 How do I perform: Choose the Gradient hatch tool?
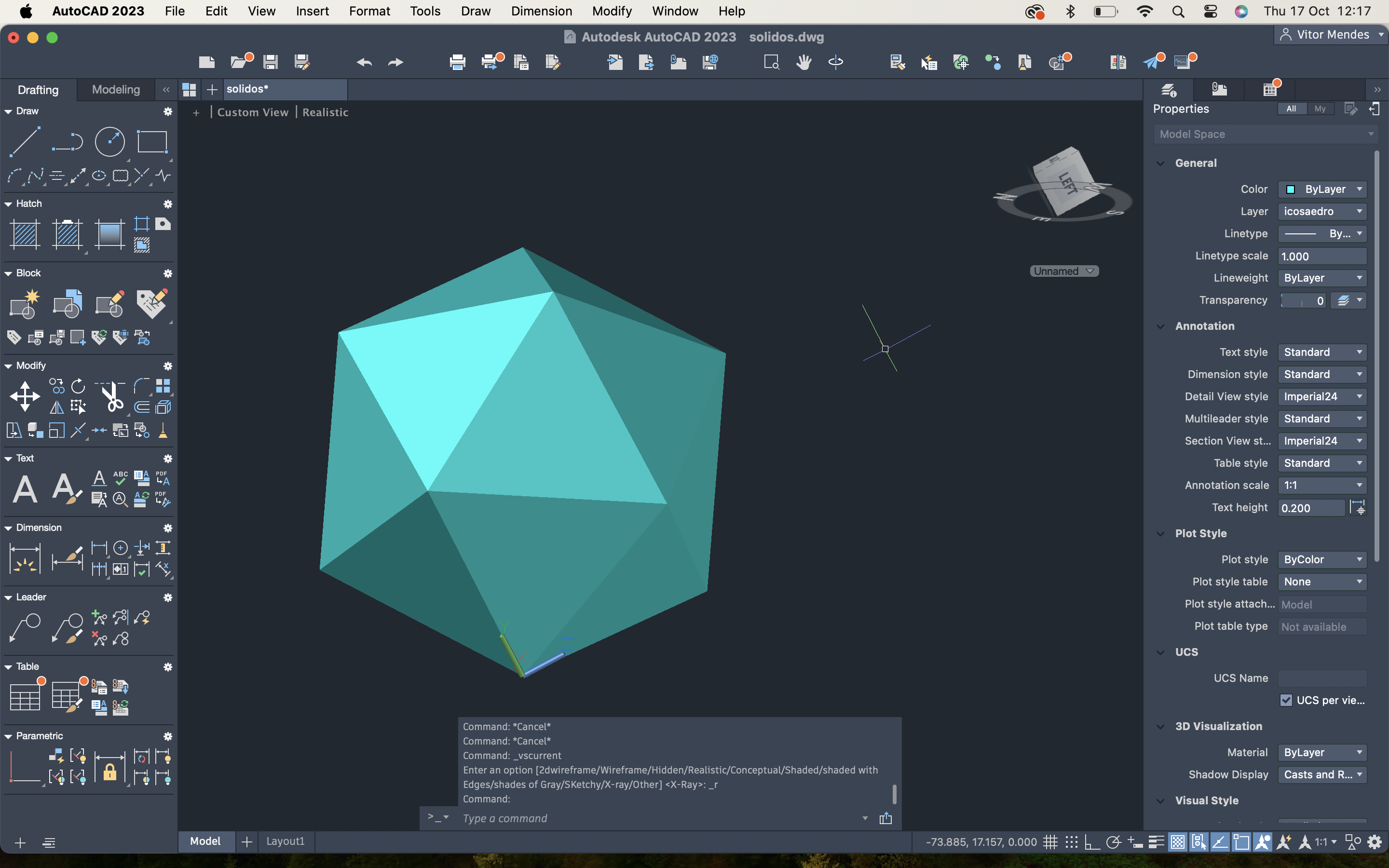[x=109, y=234]
